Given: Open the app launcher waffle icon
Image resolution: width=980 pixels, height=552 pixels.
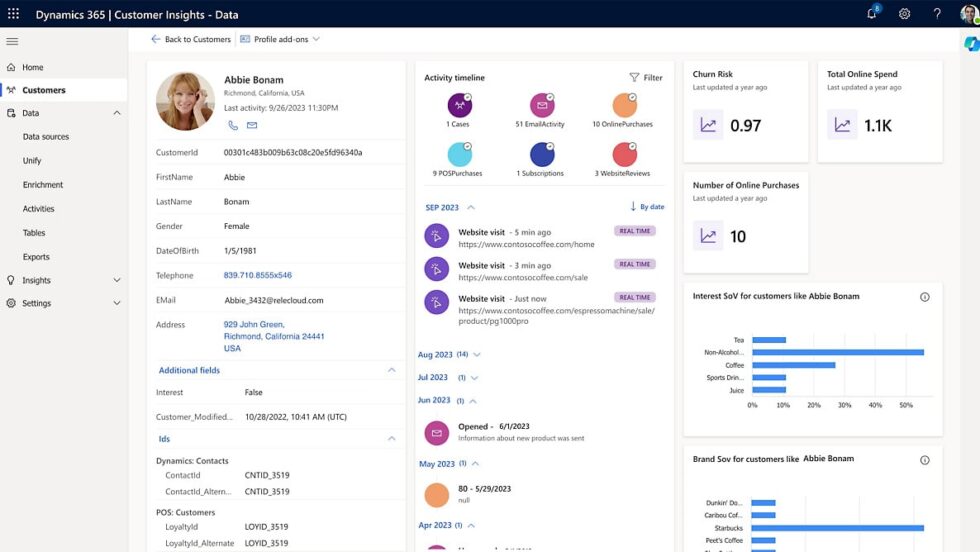Looking at the screenshot, I should (x=13, y=14).
